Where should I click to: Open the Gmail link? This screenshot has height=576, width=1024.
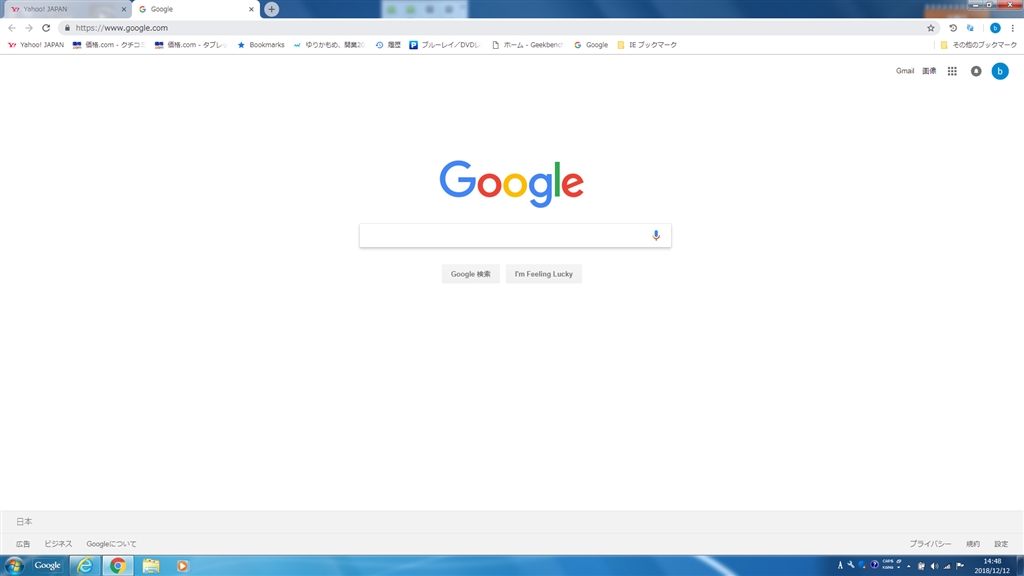pos(904,71)
